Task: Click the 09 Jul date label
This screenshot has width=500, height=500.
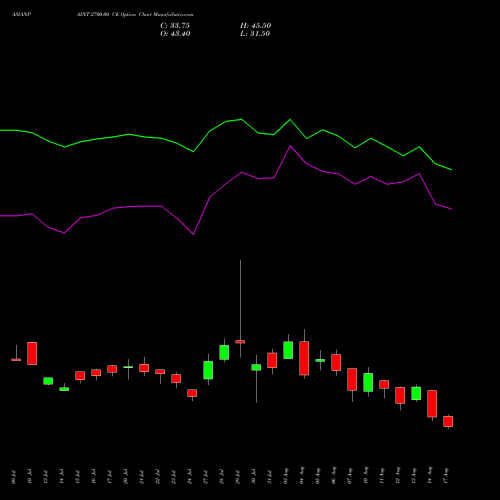Action: (x=14, y=477)
